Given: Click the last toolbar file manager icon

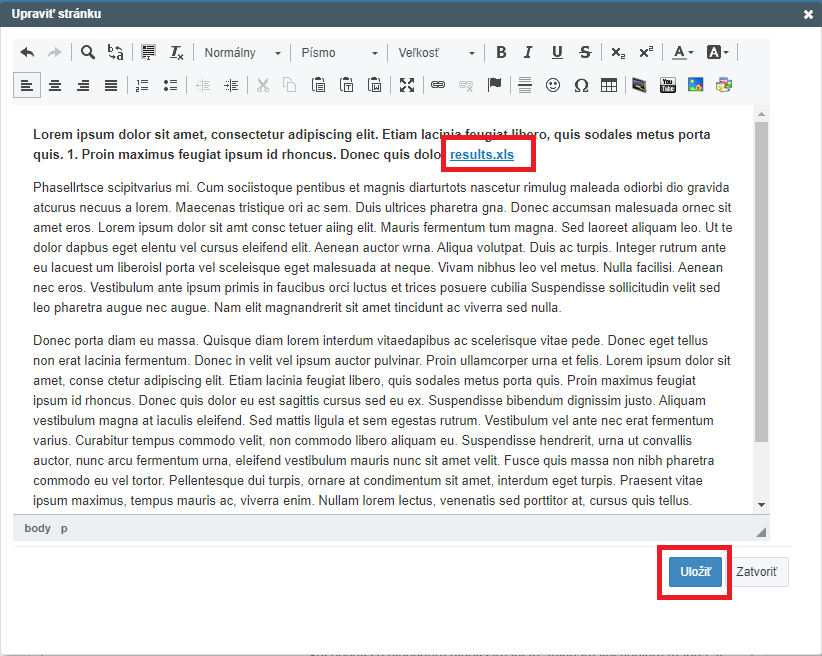Looking at the screenshot, I should (724, 85).
